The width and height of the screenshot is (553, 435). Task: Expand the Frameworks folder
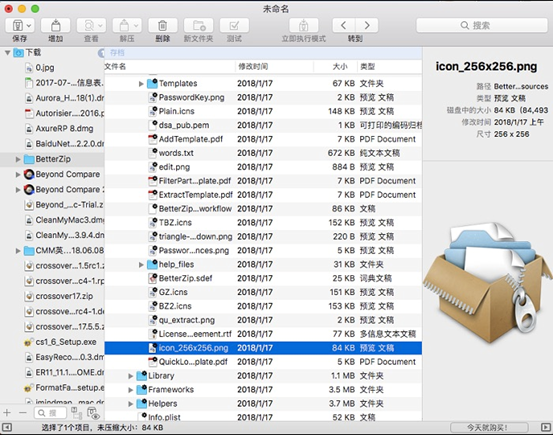coord(130,390)
